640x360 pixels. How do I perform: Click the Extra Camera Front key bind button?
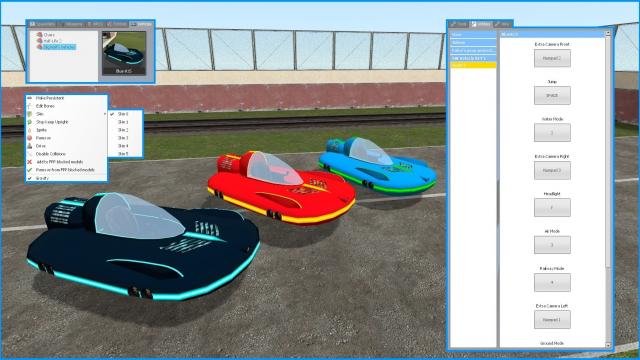[x=552, y=58]
